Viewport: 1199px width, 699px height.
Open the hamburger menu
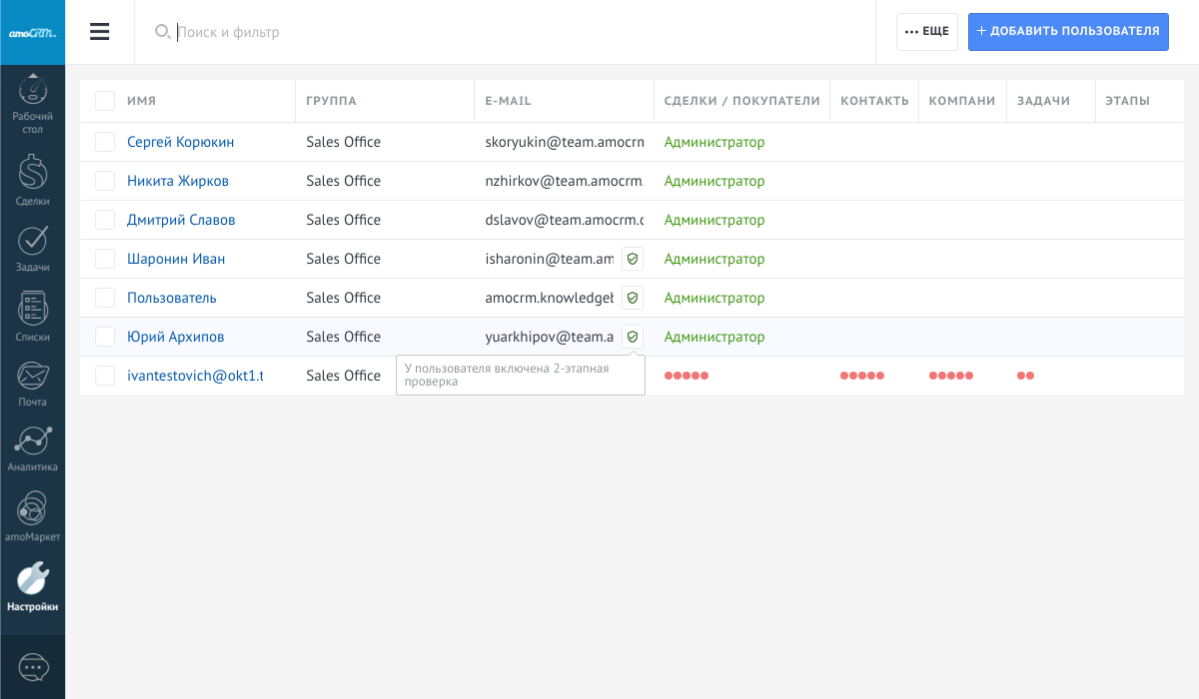100,32
